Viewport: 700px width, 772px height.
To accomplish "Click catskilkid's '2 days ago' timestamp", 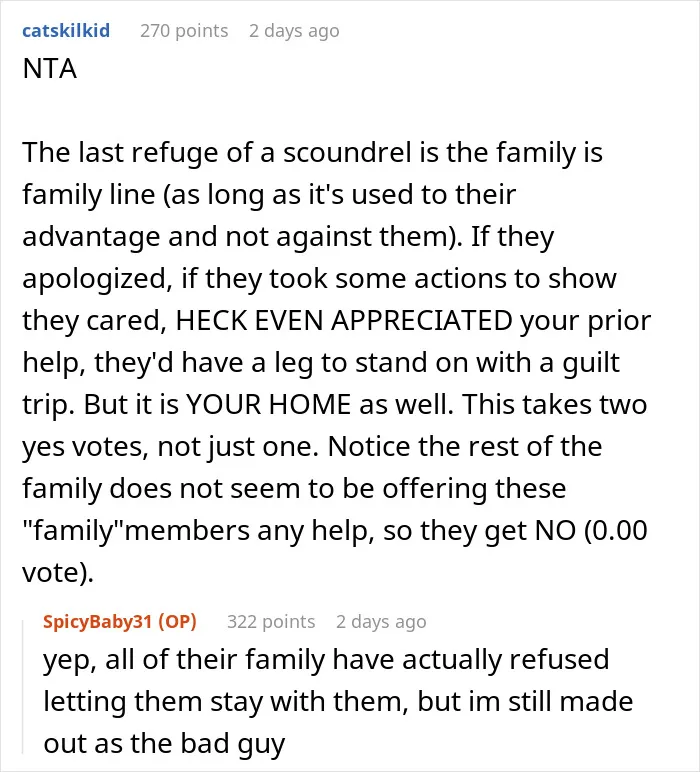I will coord(294,31).
